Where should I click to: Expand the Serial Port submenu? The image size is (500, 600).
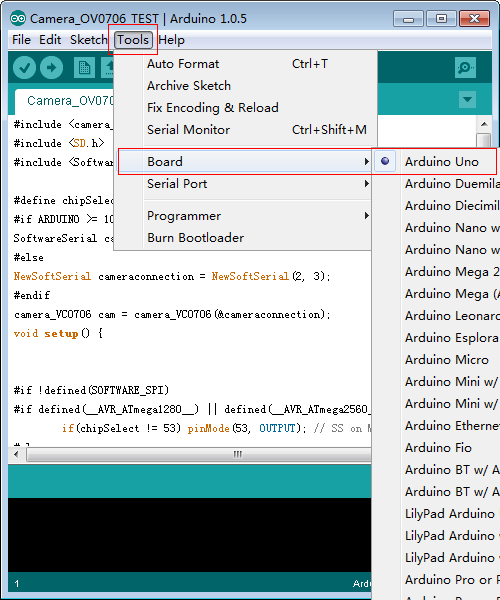243,184
